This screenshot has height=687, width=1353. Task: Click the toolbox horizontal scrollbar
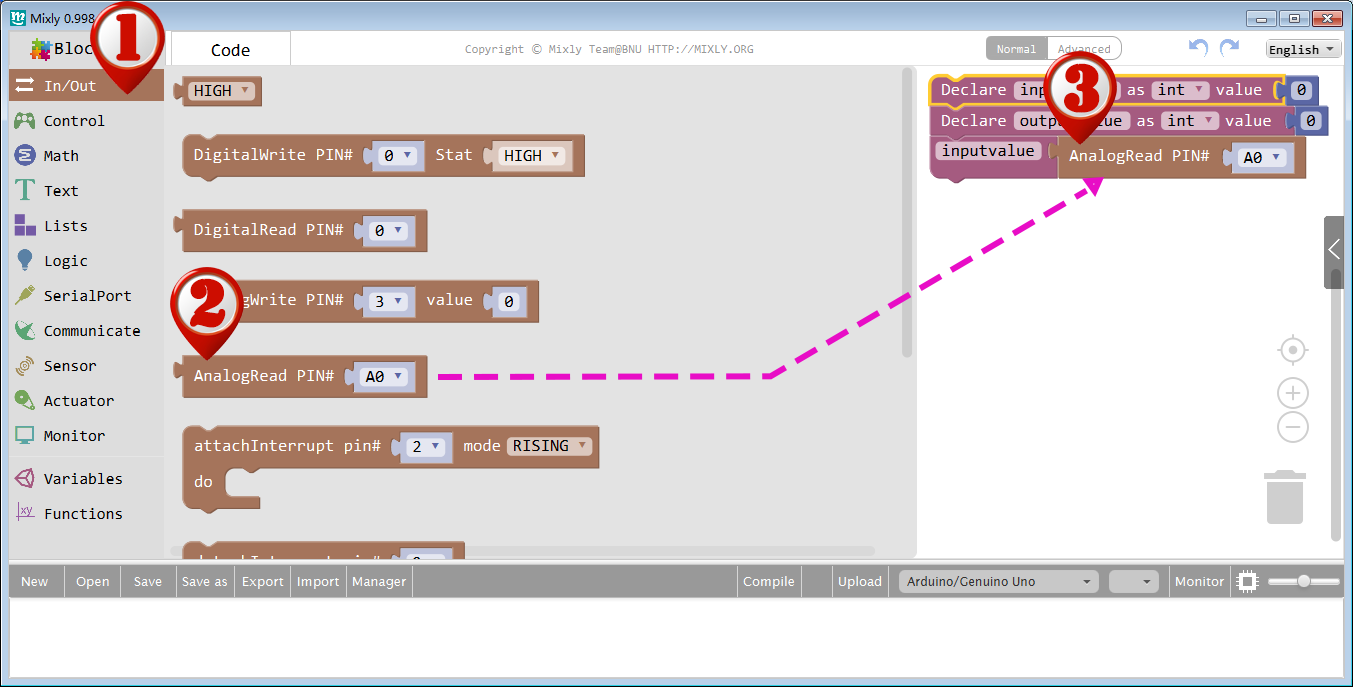click(522, 551)
